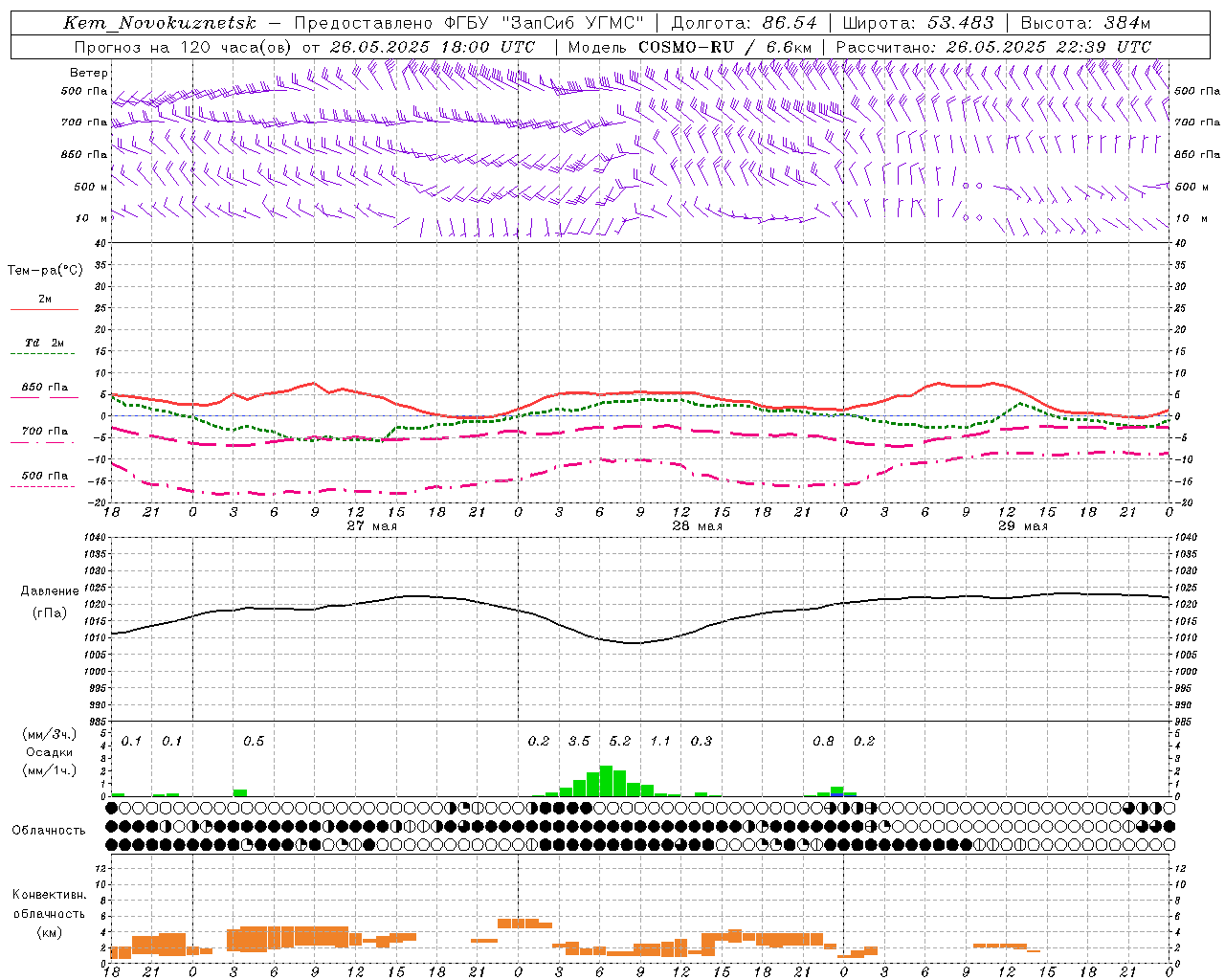1225x980 pixels.
Task: Click the '2м' temperature legend entry
Action: point(45,300)
